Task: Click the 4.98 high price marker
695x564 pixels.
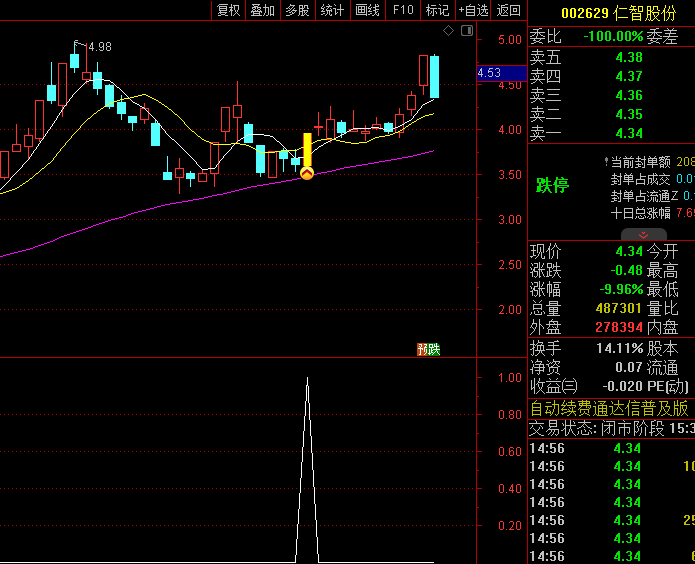Action: click(x=100, y=47)
